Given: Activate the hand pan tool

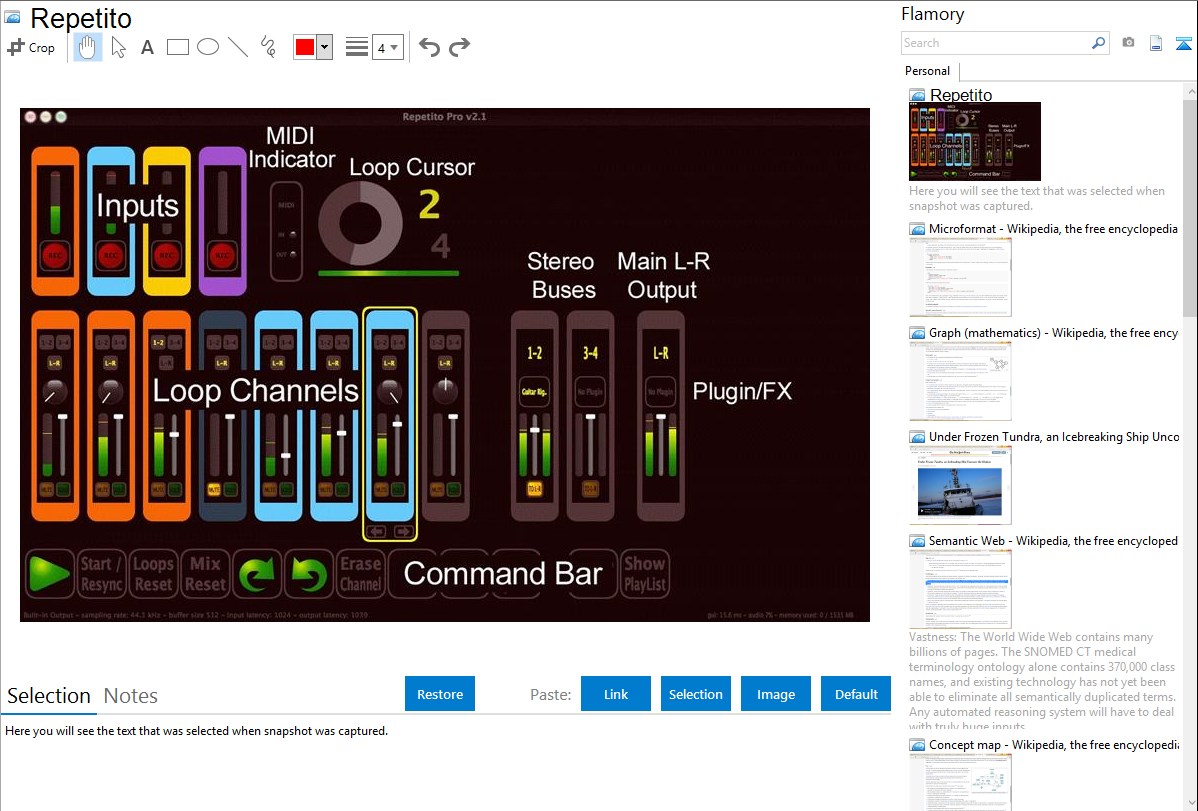Looking at the screenshot, I should [88, 47].
